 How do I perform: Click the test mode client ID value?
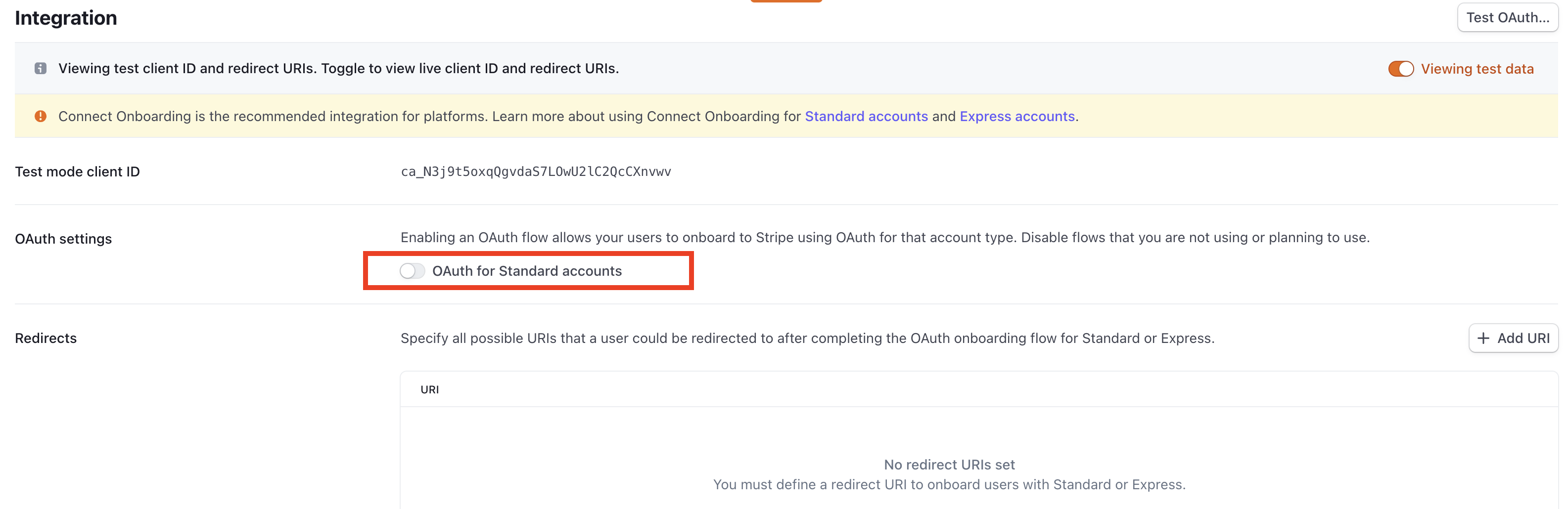pos(536,171)
